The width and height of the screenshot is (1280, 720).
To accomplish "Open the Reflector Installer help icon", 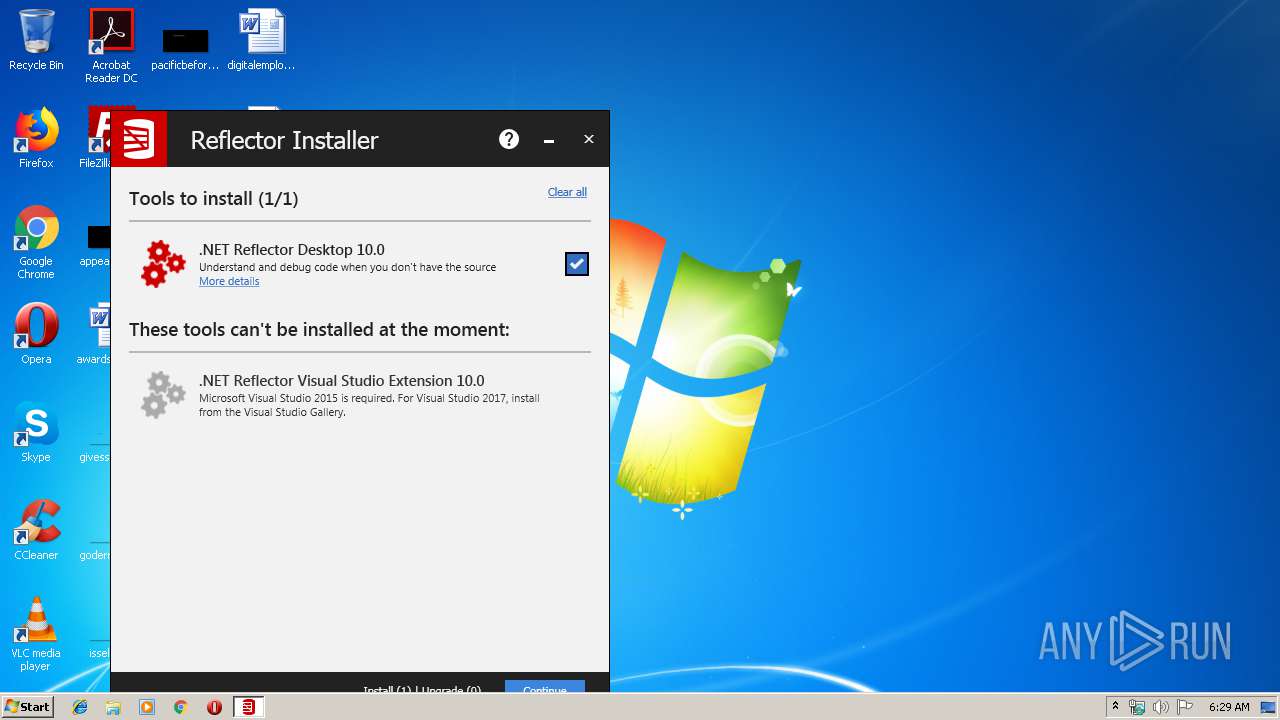I will 509,139.
